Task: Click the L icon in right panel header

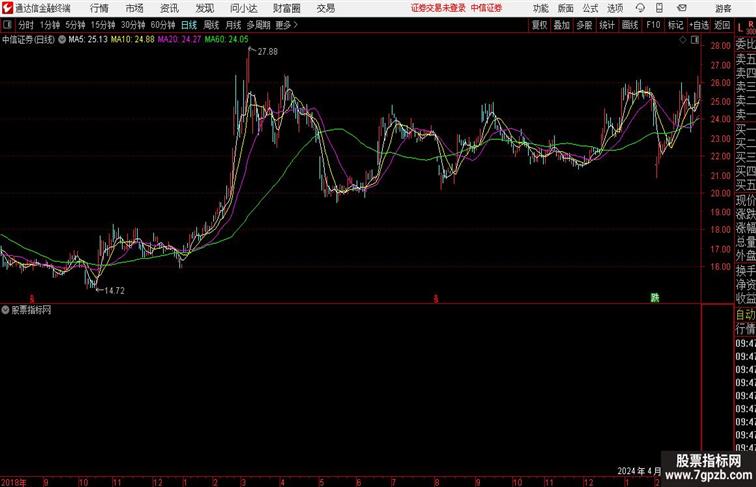Action: tap(740, 28)
